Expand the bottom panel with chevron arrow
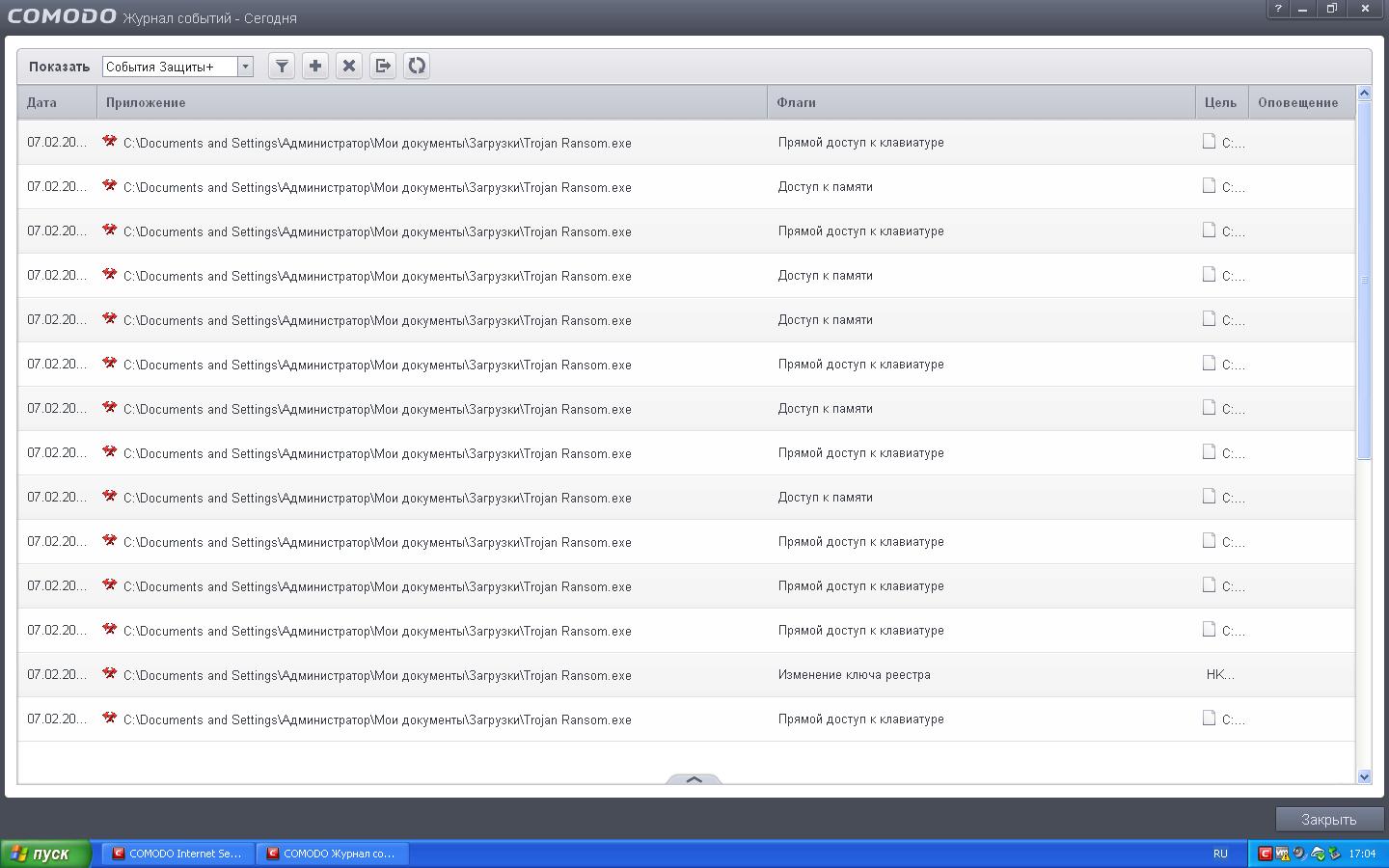The image size is (1389, 868). pyautogui.click(x=694, y=778)
